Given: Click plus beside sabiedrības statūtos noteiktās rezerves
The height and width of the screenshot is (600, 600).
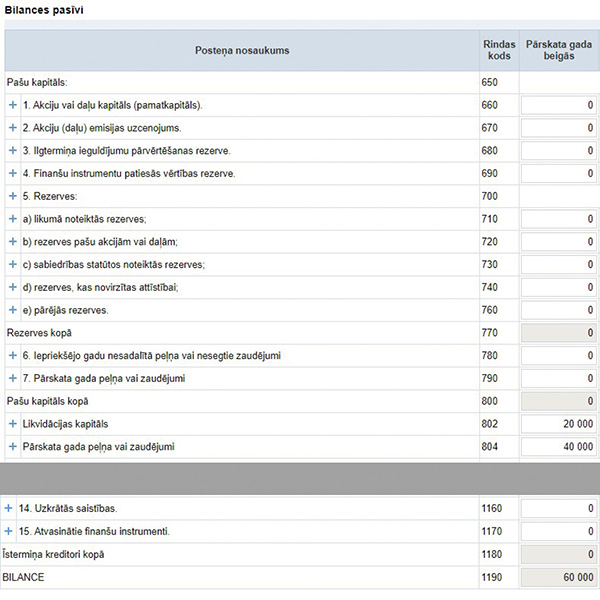Looking at the screenshot, I should click(13, 264).
